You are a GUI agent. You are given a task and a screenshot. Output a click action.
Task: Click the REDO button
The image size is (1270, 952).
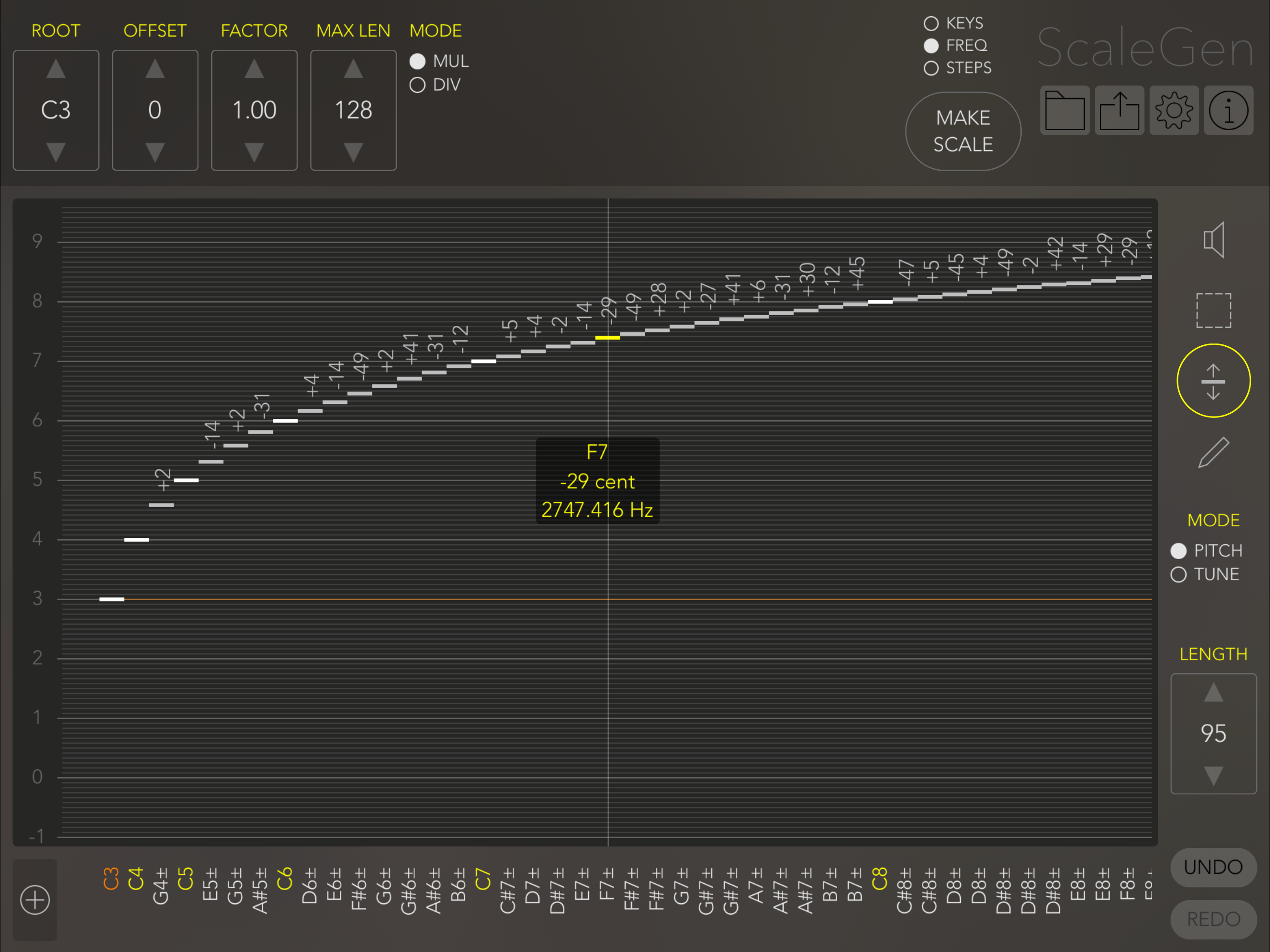pyautogui.click(x=1213, y=919)
